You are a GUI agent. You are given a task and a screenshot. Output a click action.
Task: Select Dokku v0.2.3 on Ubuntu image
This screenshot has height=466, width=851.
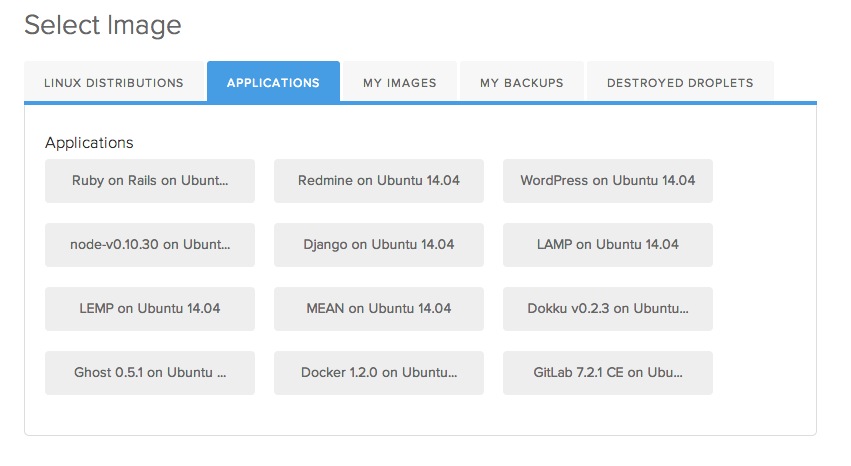[608, 309]
